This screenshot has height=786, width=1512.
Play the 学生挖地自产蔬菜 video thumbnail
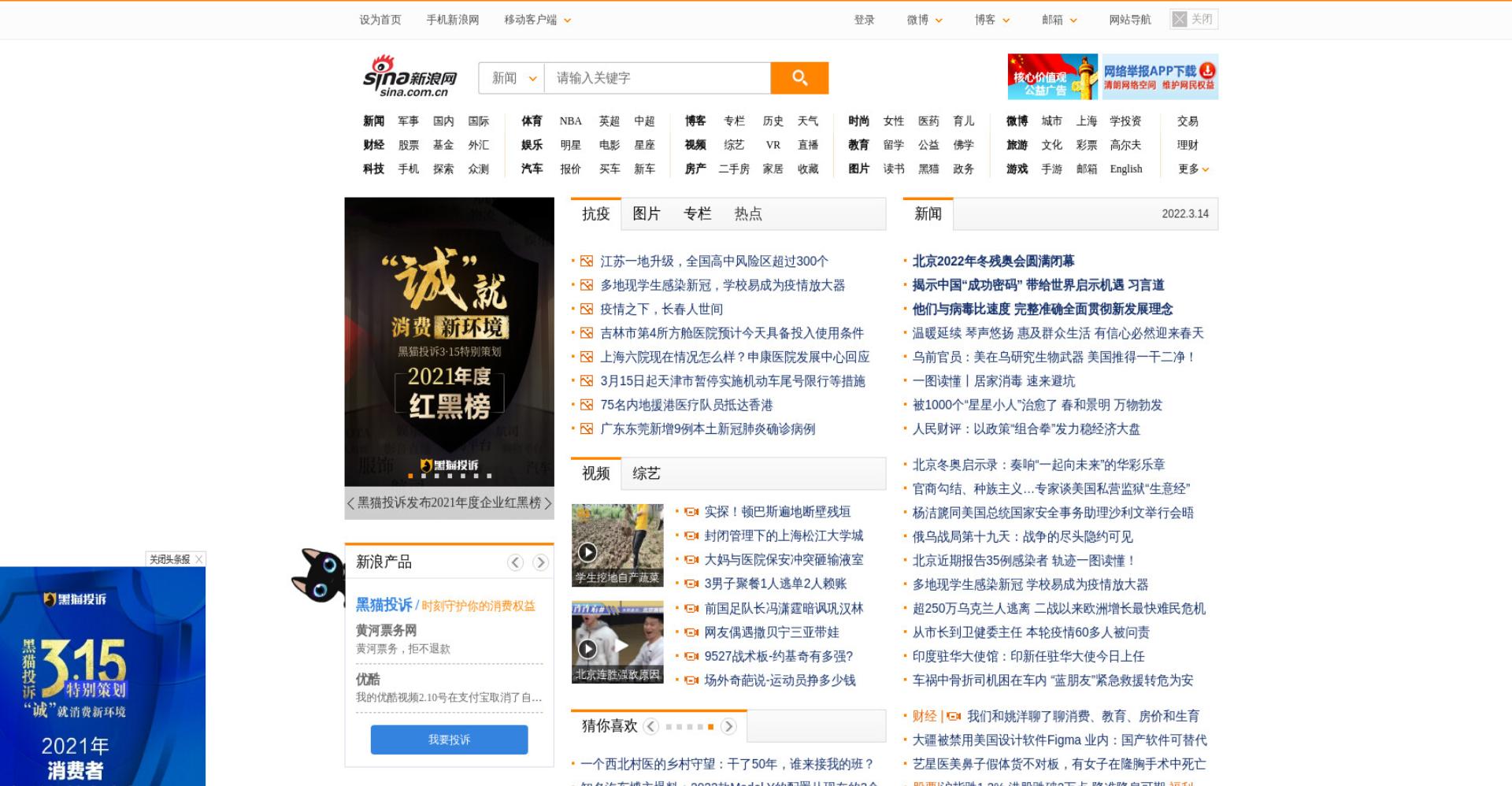(617, 545)
